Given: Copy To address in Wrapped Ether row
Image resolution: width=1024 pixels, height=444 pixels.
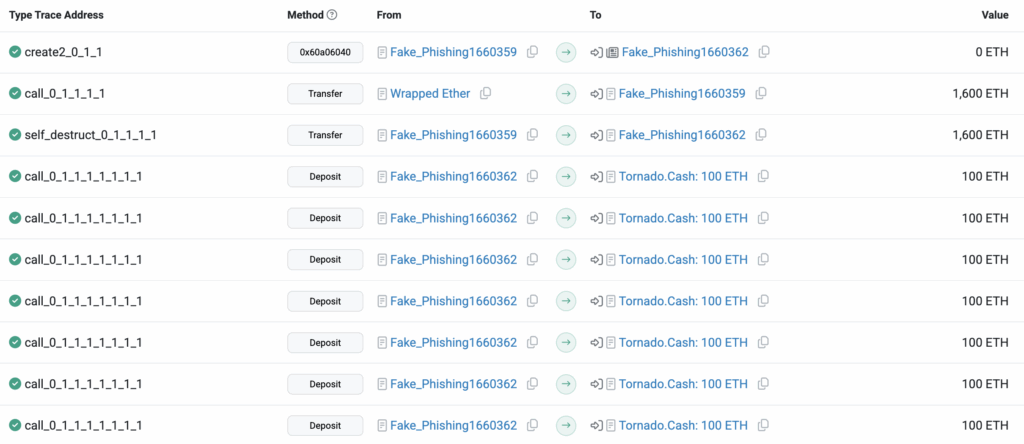Looking at the screenshot, I should point(761,93).
